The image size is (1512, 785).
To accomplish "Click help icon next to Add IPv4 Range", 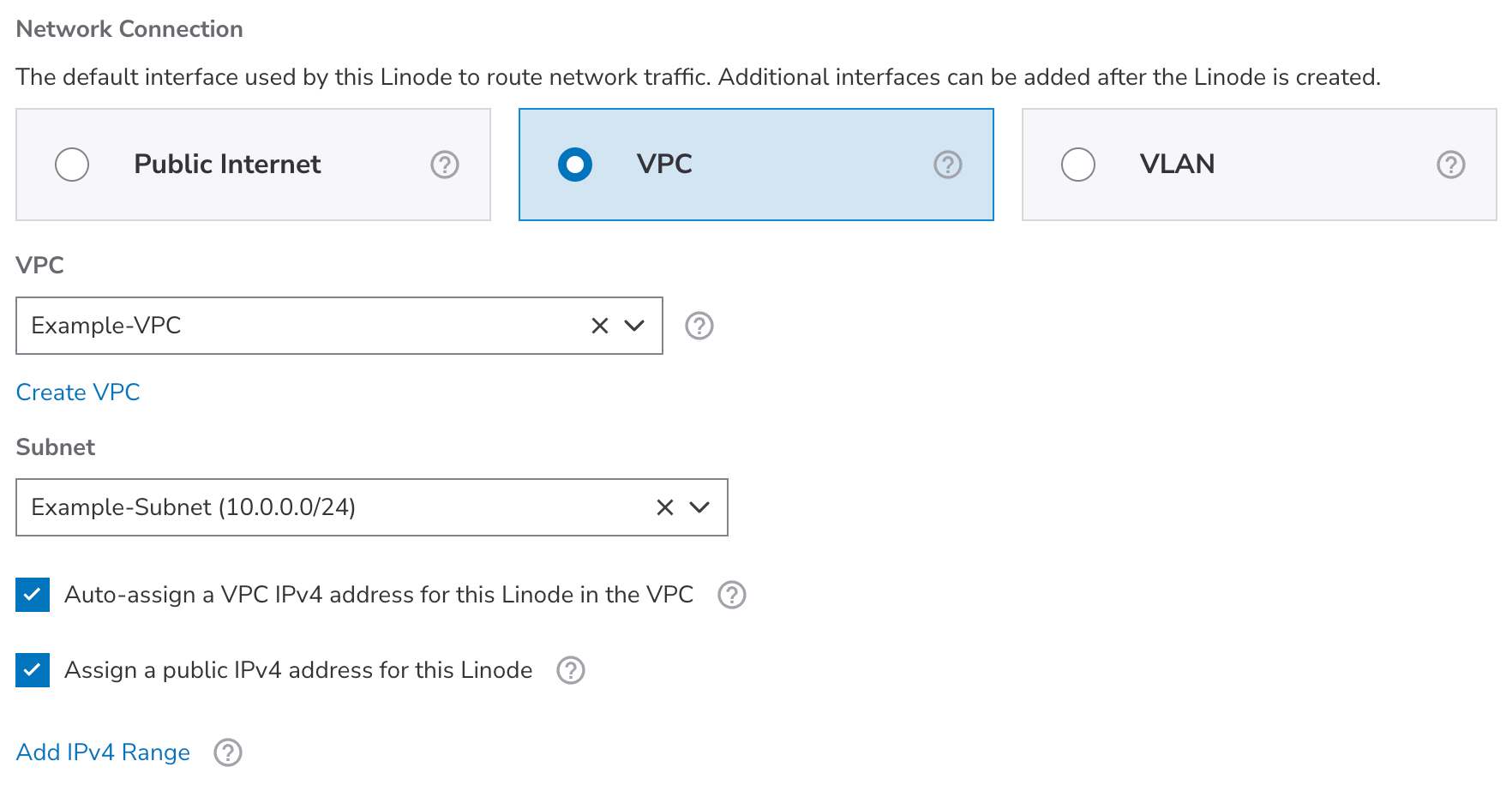I will pyautogui.click(x=227, y=752).
